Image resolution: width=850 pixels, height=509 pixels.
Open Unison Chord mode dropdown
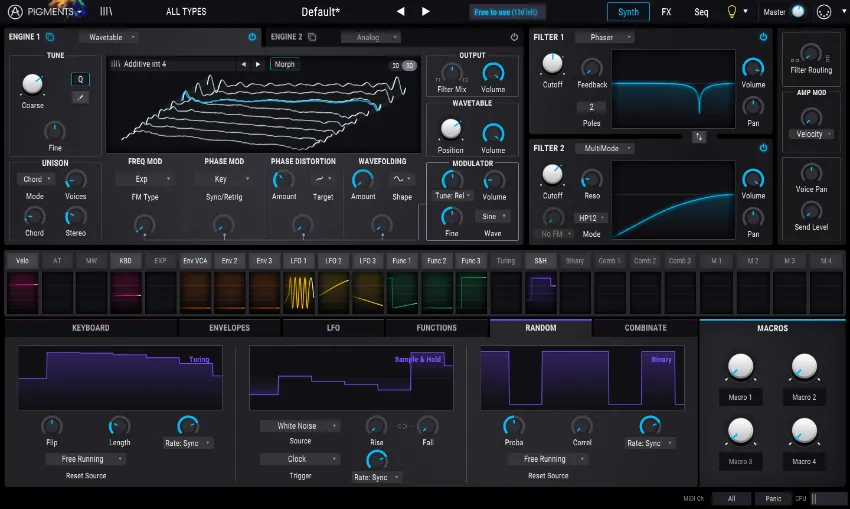[x=36, y=179]
